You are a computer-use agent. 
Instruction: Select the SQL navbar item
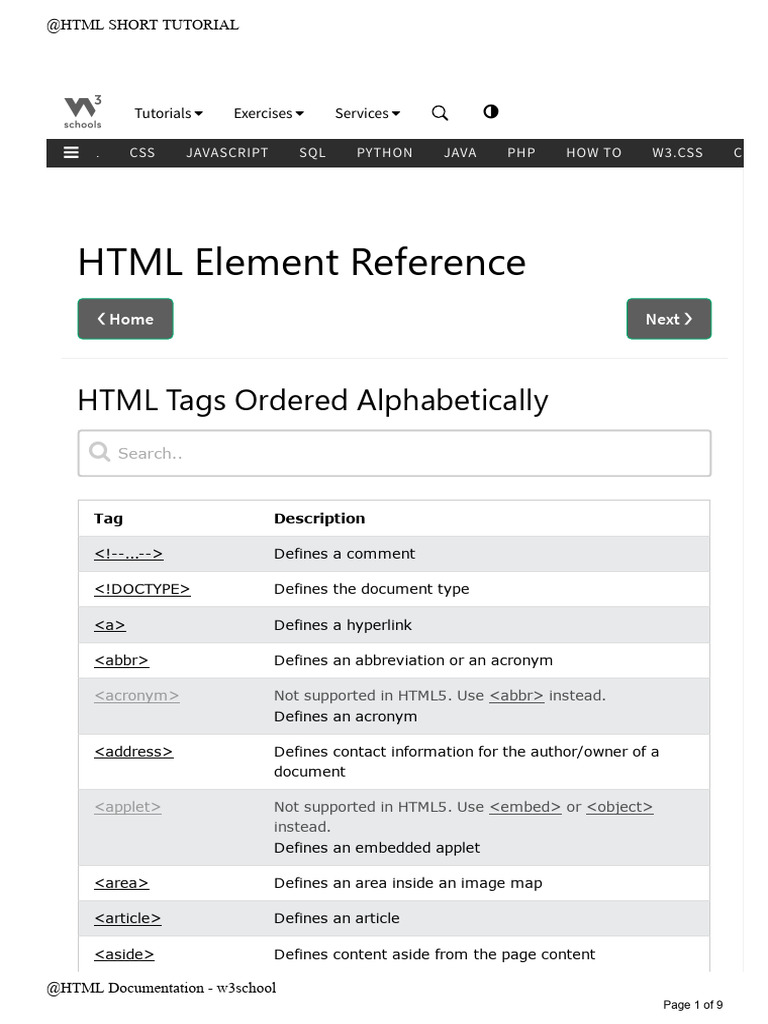312,153
